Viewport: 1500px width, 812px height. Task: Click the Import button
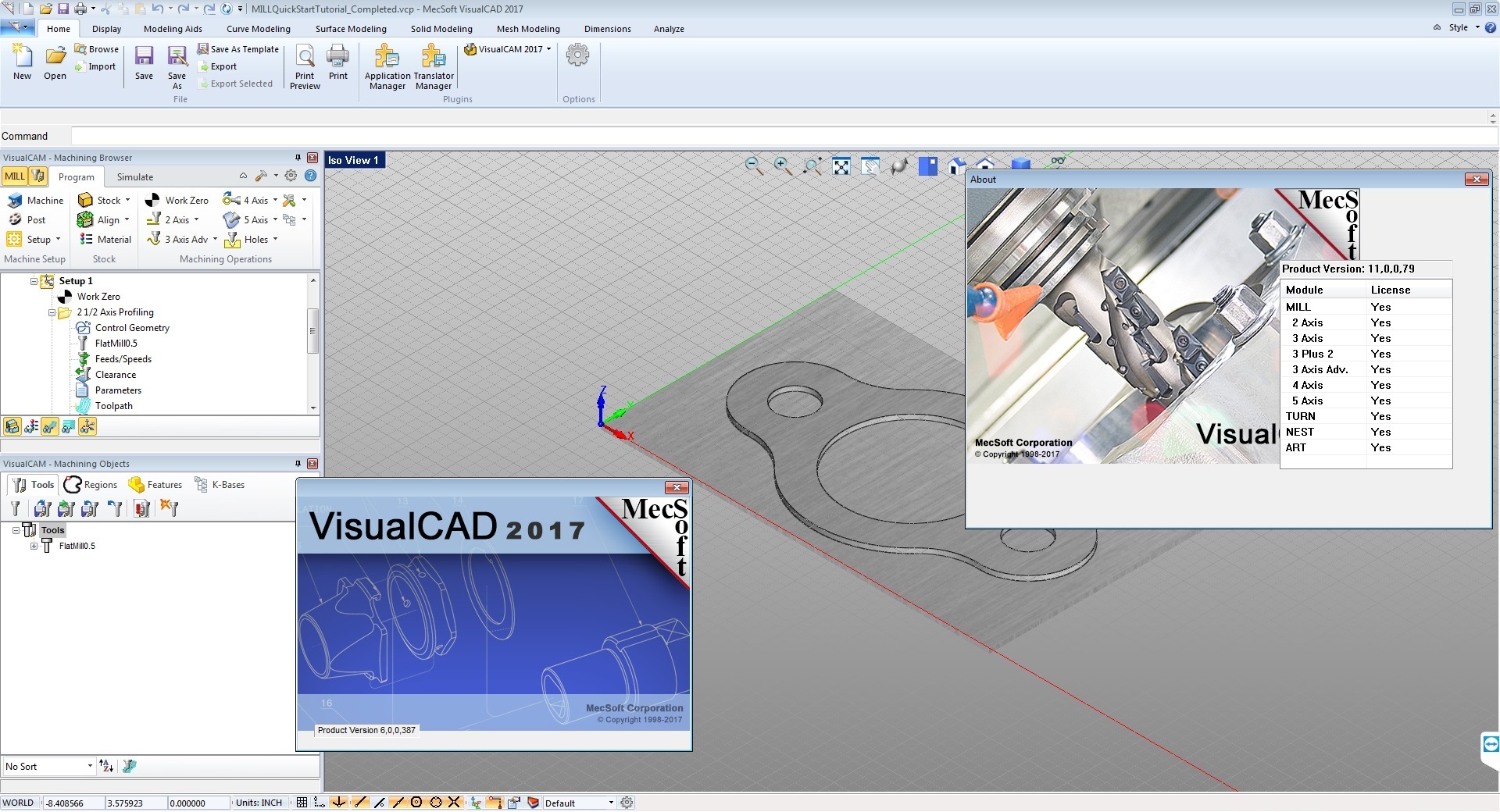pyautogui.click(x=95, y=66)
